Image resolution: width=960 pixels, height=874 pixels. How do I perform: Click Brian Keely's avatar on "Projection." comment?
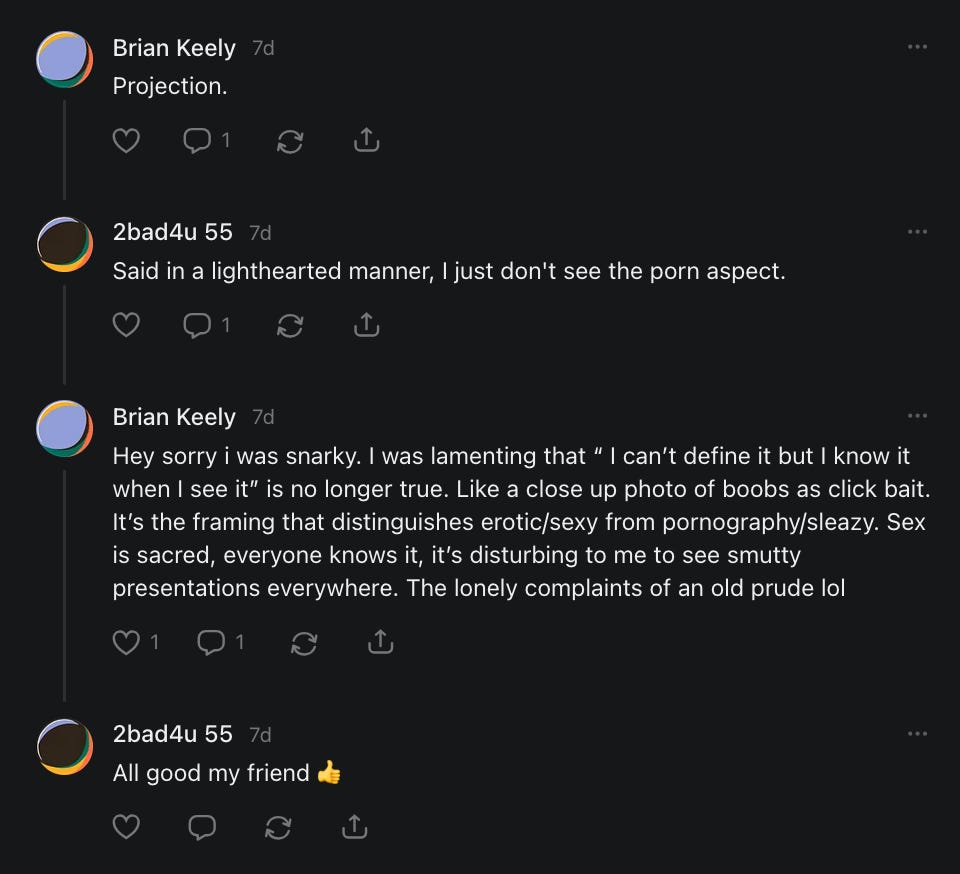65,60
